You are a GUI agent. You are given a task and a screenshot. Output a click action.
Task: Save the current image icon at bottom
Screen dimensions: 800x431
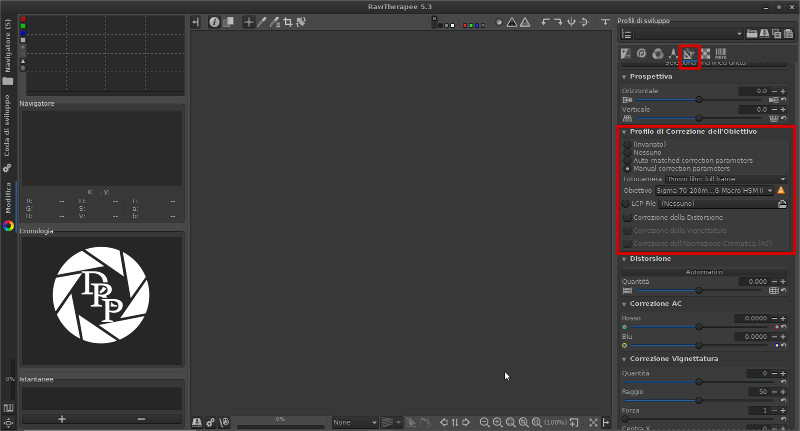pyautogui.click(x=198, y=422)
